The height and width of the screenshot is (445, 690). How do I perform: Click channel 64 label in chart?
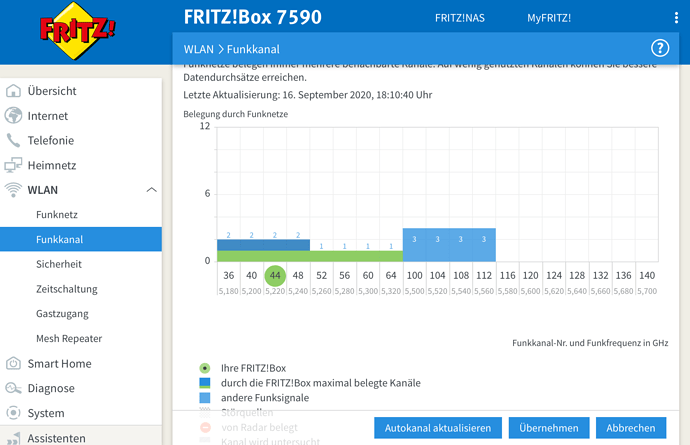391,276
